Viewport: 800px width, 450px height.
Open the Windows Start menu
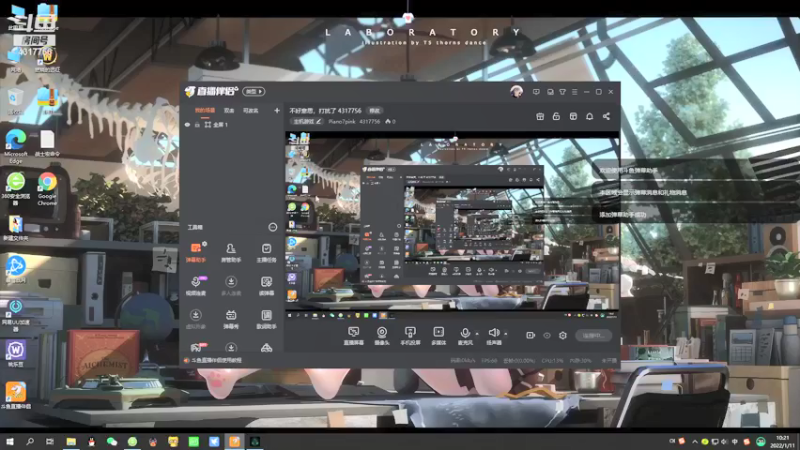[9, 441]
